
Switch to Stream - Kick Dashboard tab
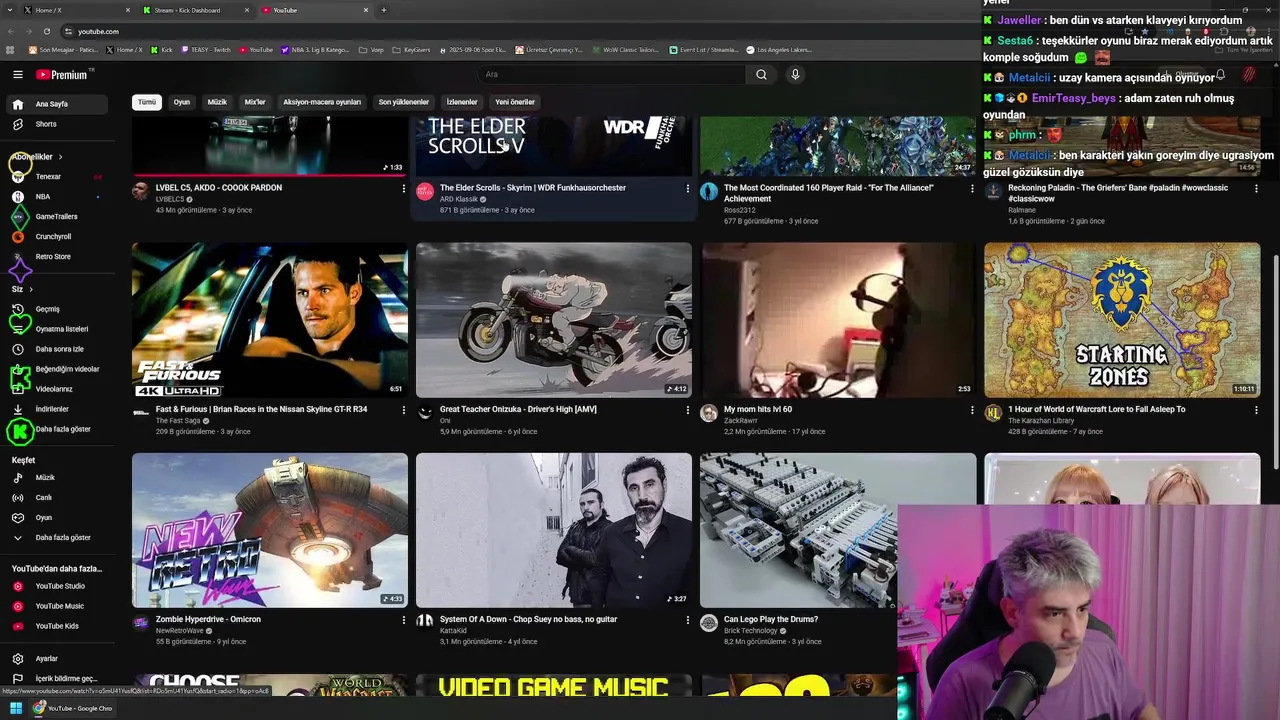tap(196, 10)
